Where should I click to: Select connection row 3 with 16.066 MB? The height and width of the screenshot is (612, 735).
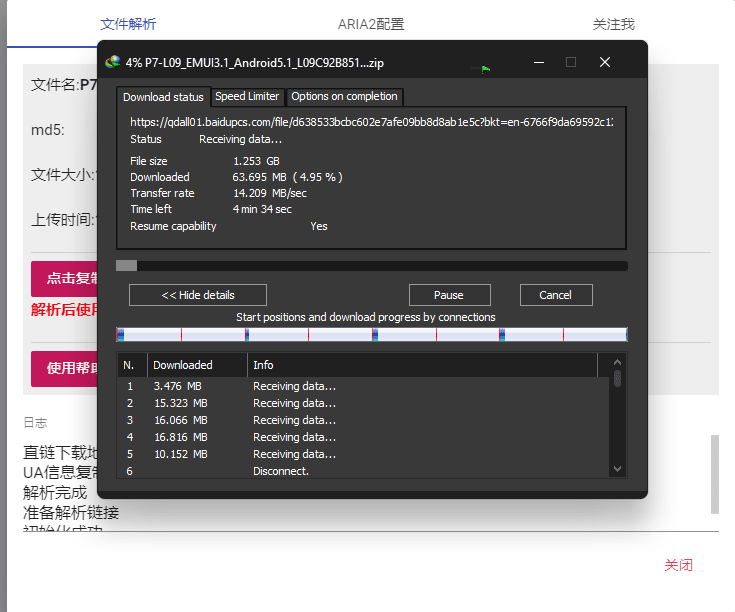coord(363,420)
